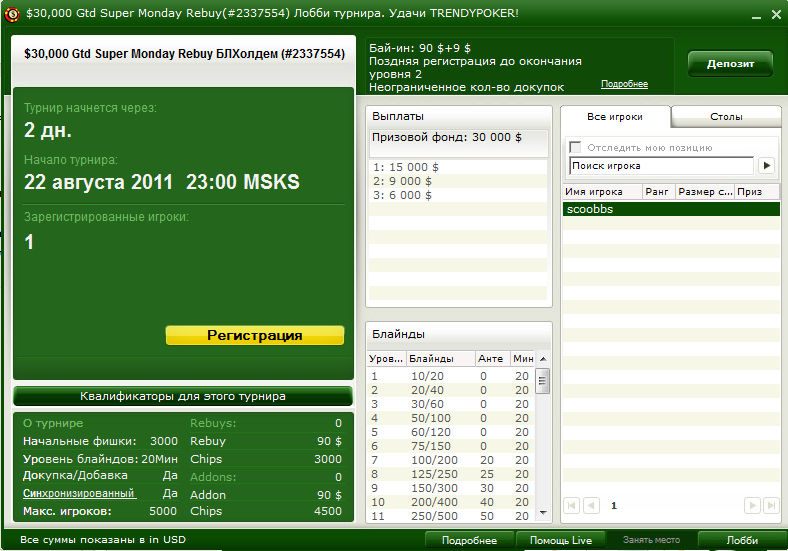Screen dimensions: 788x551
Task: Click the poker chip app icon in title bar
Action: point(12,14)
